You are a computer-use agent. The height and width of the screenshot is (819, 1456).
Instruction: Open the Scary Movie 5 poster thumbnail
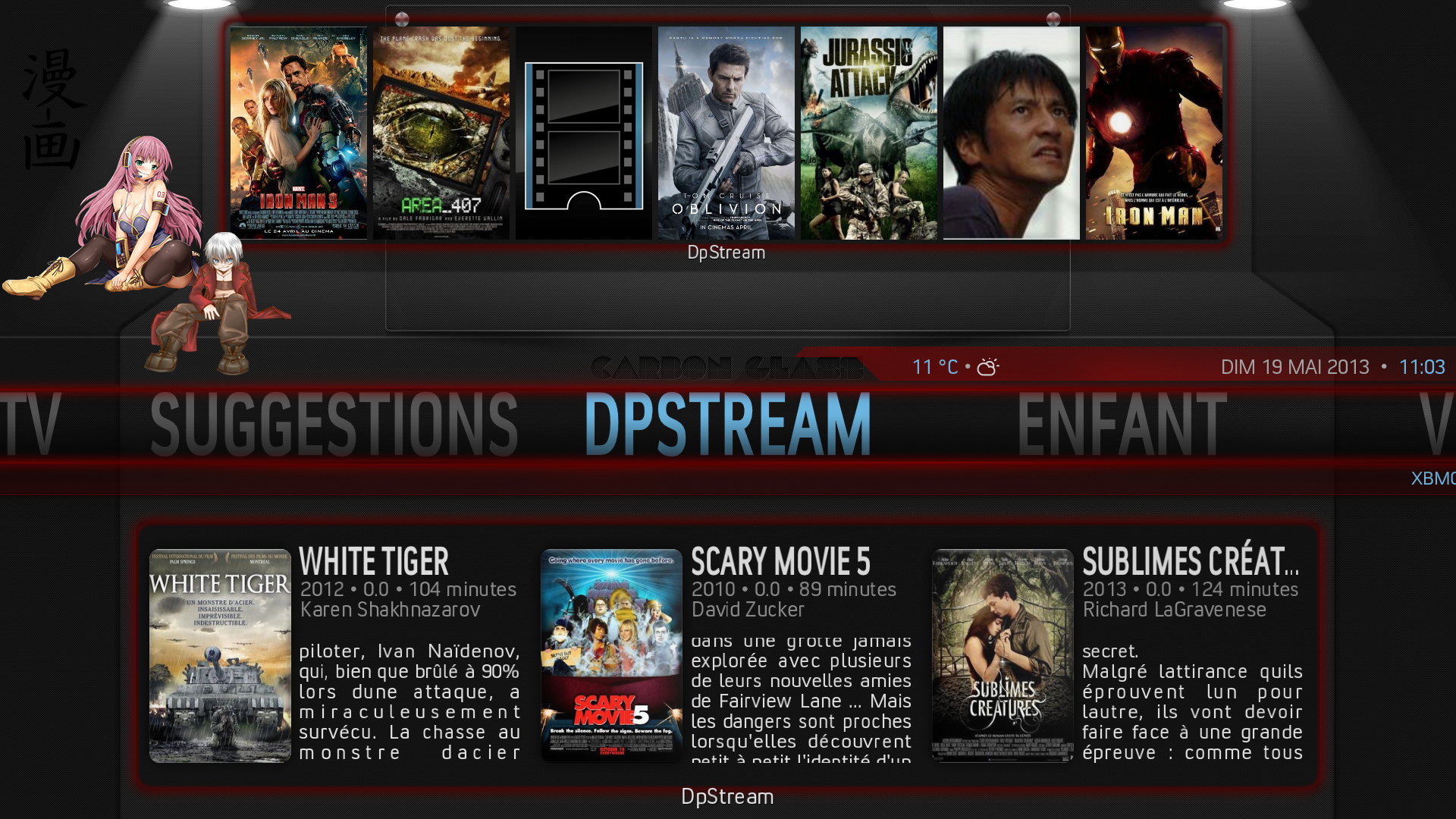click(x=611, y=656)
